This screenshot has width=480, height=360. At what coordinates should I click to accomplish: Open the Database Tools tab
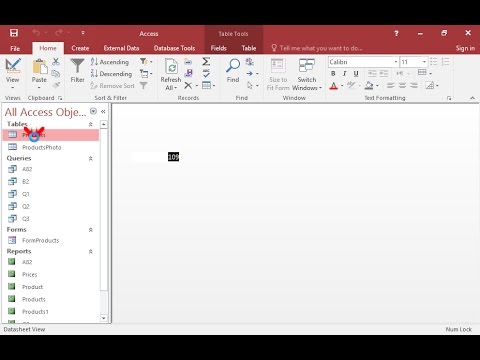(x=174, y=48)
